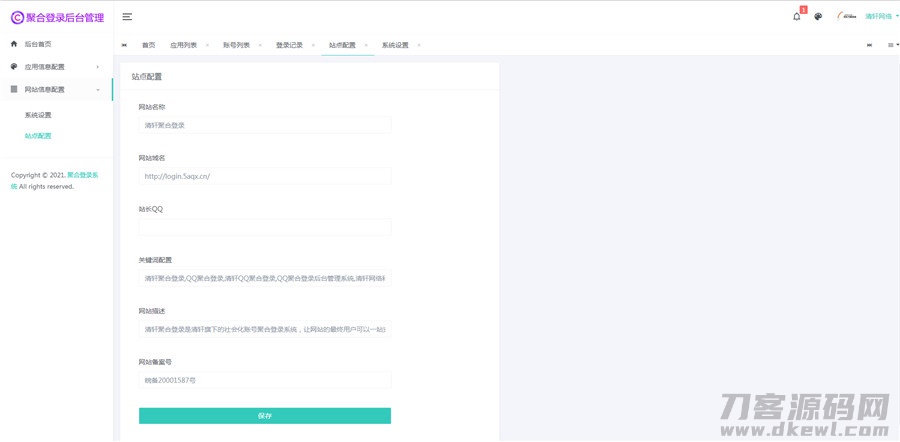Close the 登录记录 tab

pyautogui.click(x=313, y=45)
